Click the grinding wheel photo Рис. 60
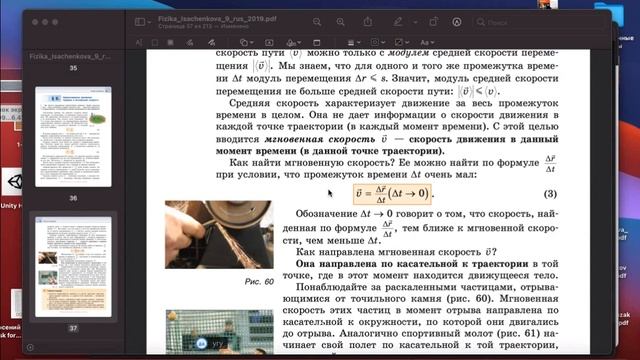The width and height of the screenshot is (640, 360). coord(219,234)
